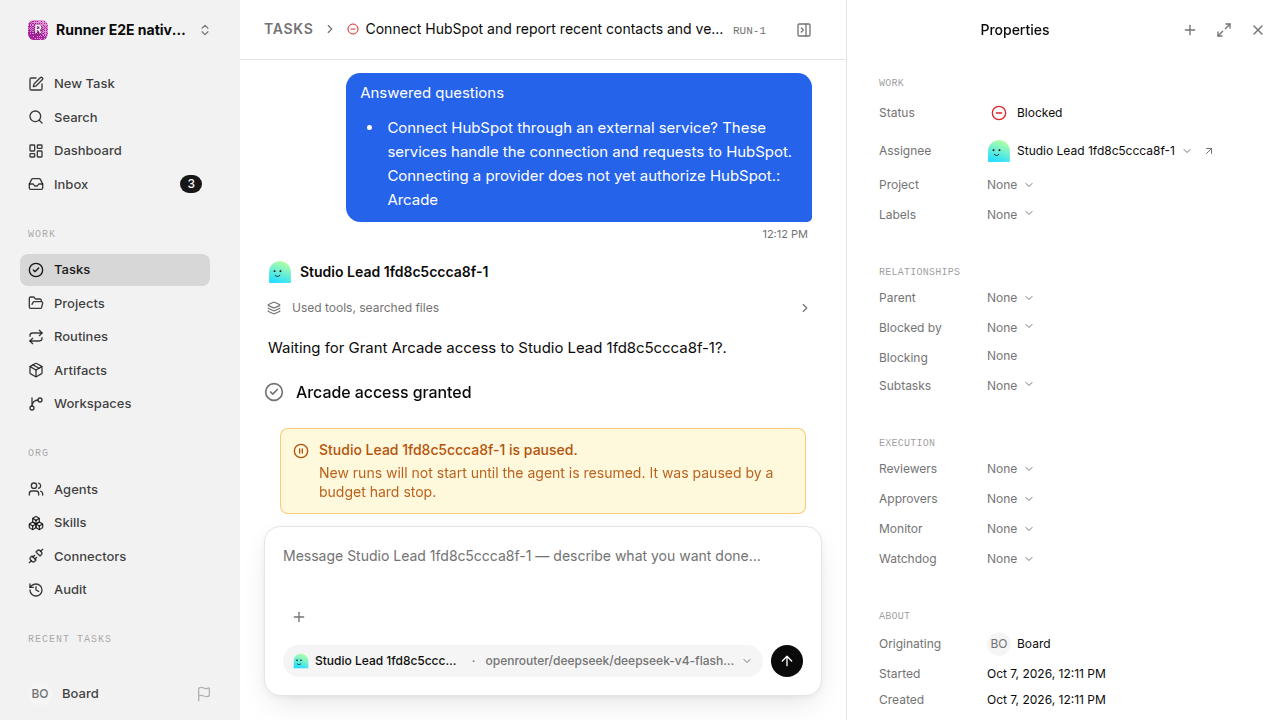Image resolution: width=1280 pixels, height=720 pixels.
Task: Click the RUN-1 task identifier
Action: point(749,31)
